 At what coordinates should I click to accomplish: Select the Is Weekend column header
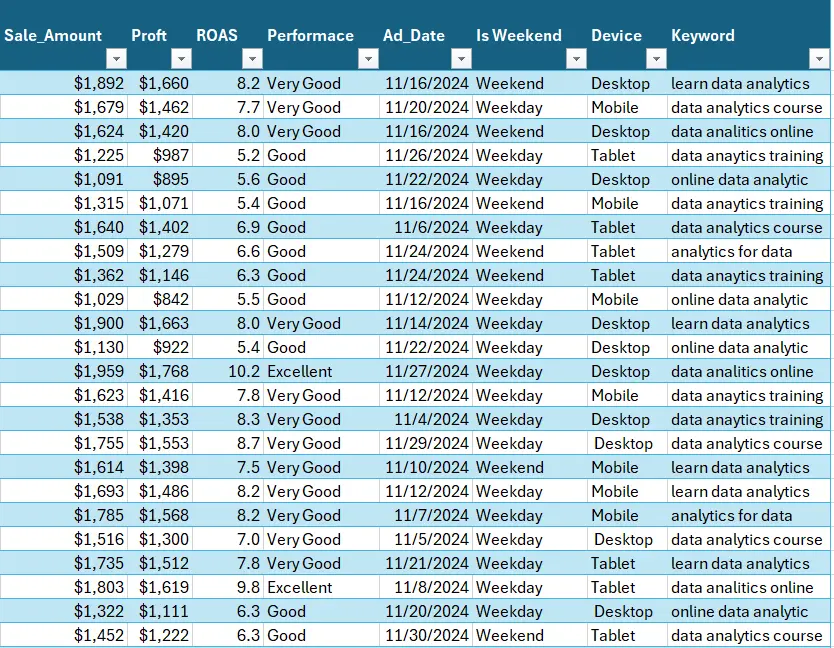(519, 35)
